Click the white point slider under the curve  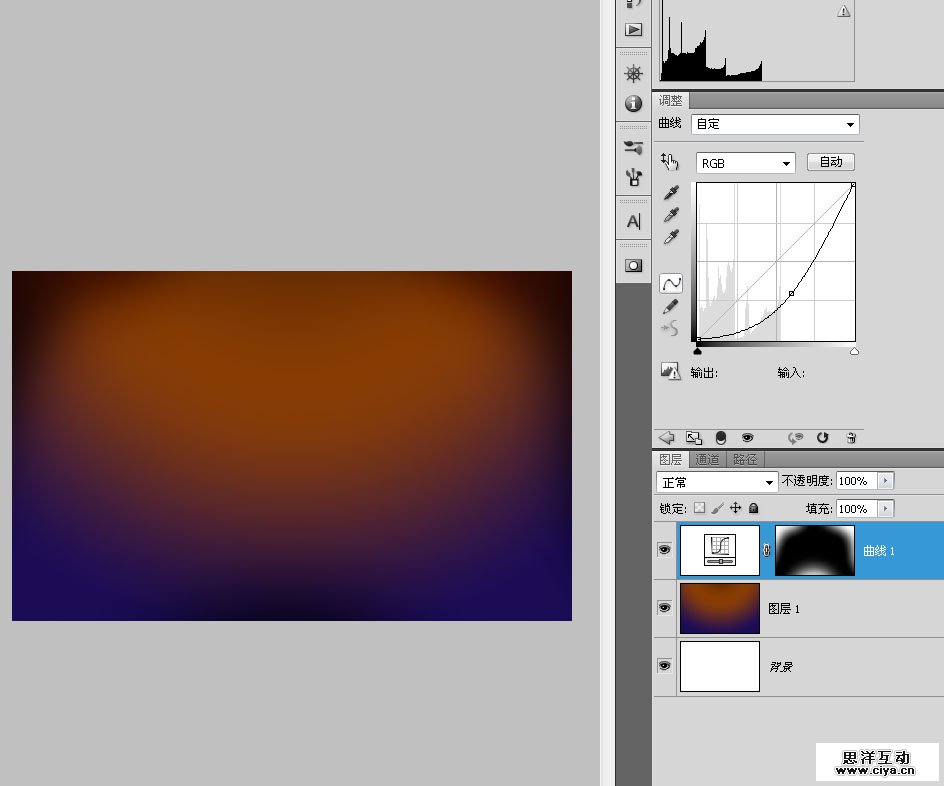(854, 352)
